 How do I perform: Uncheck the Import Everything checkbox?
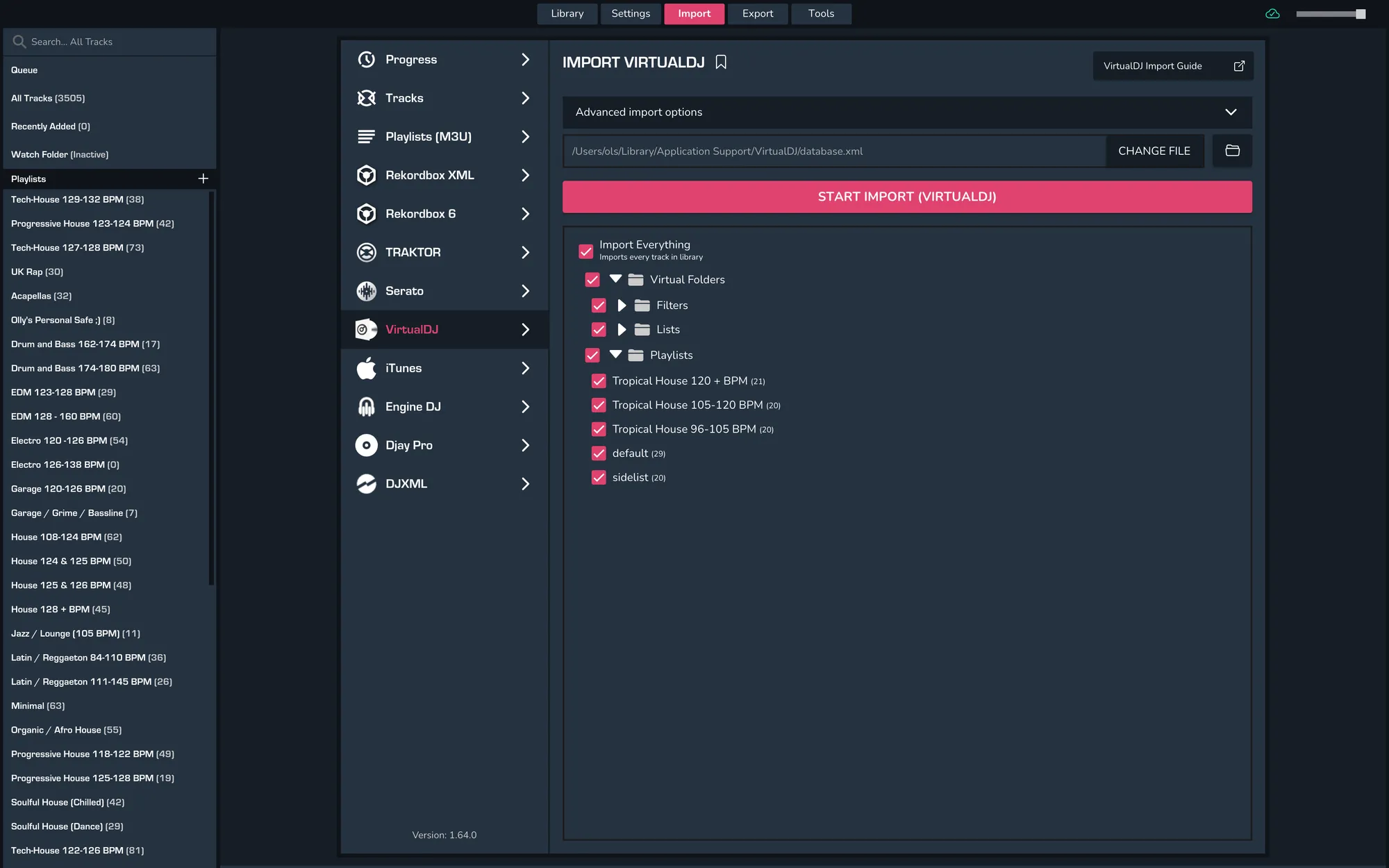pos(586,251)
